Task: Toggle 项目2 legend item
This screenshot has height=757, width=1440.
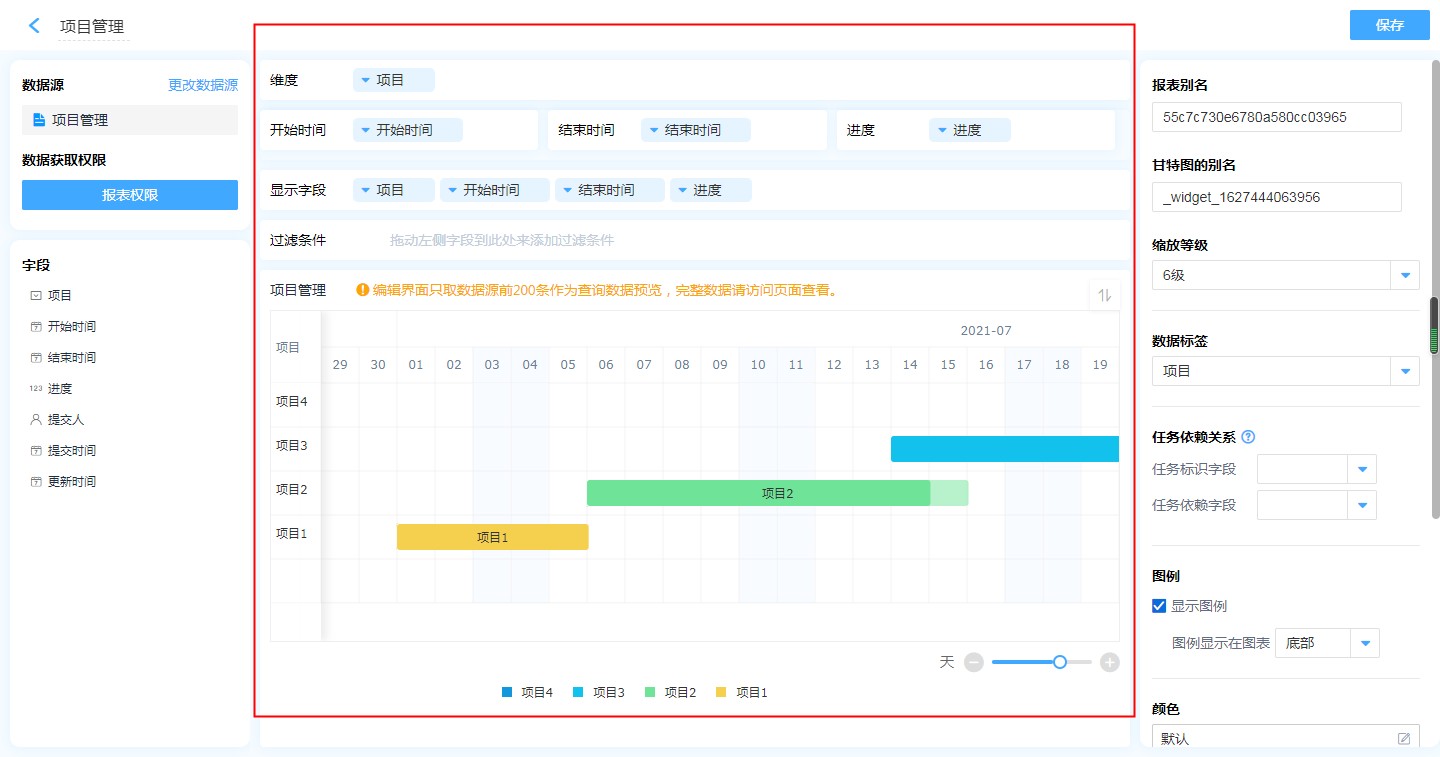Action: (x=671, y=692)
